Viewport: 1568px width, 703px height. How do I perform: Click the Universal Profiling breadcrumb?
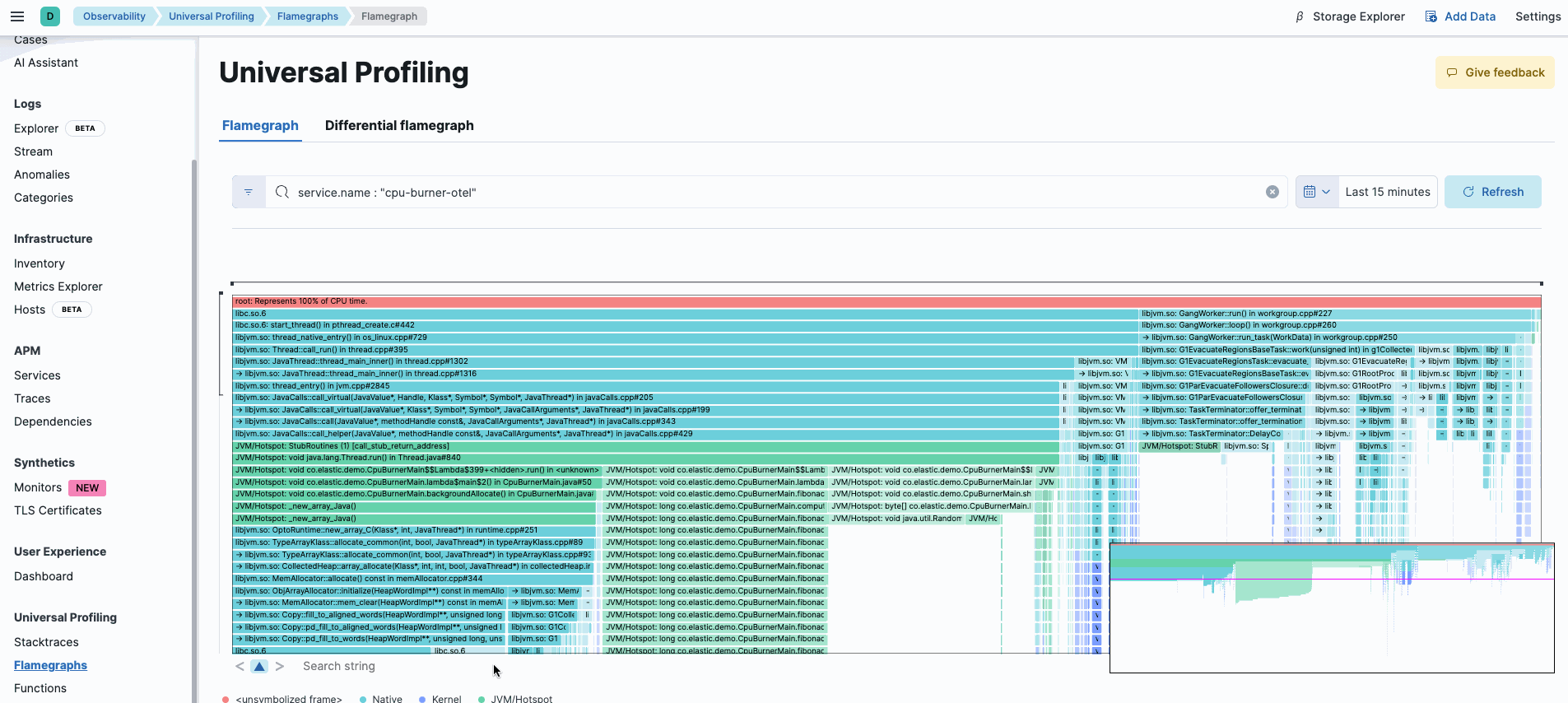pos(212,16)
